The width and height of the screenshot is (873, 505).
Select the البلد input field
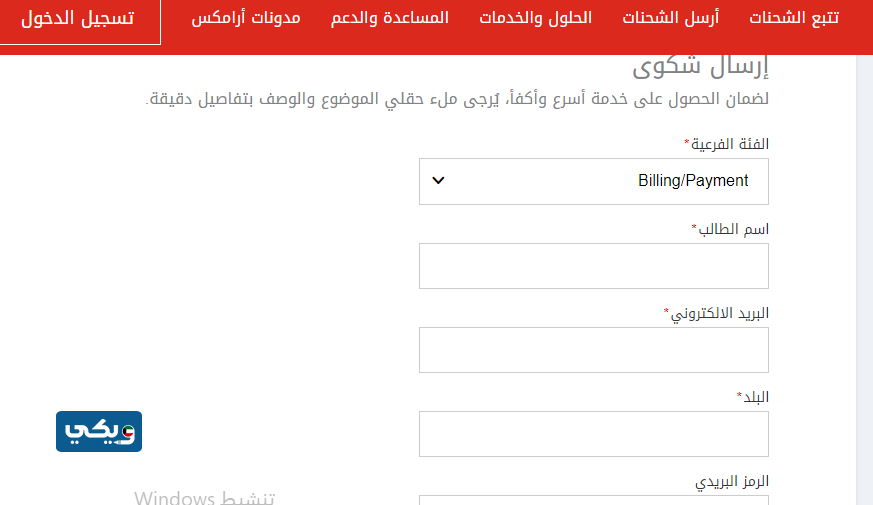click(x=593, y=433)
